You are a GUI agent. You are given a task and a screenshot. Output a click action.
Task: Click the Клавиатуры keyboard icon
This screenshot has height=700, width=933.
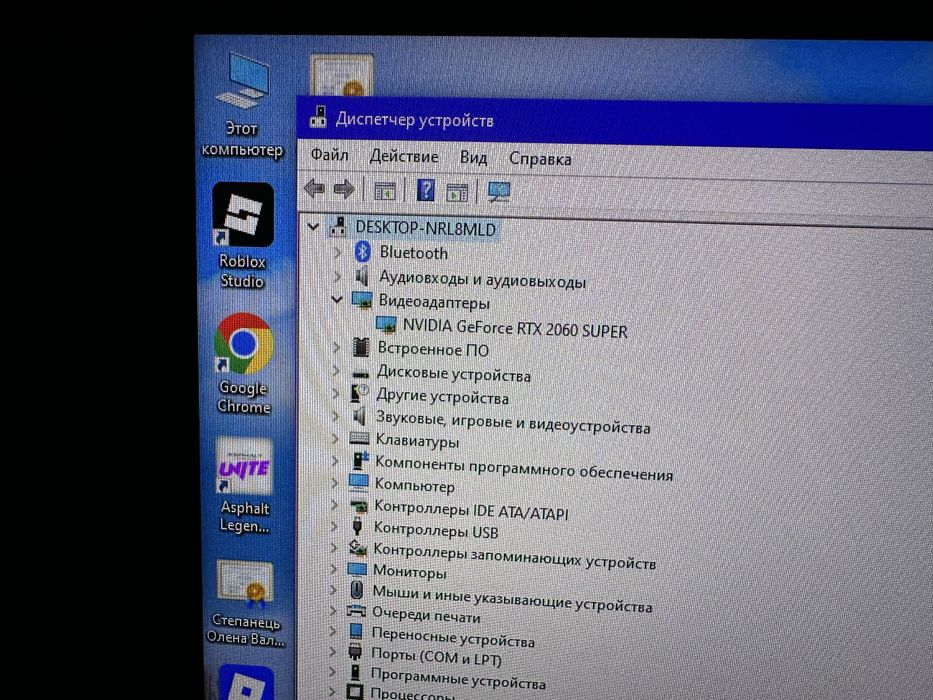pos(359,439)
